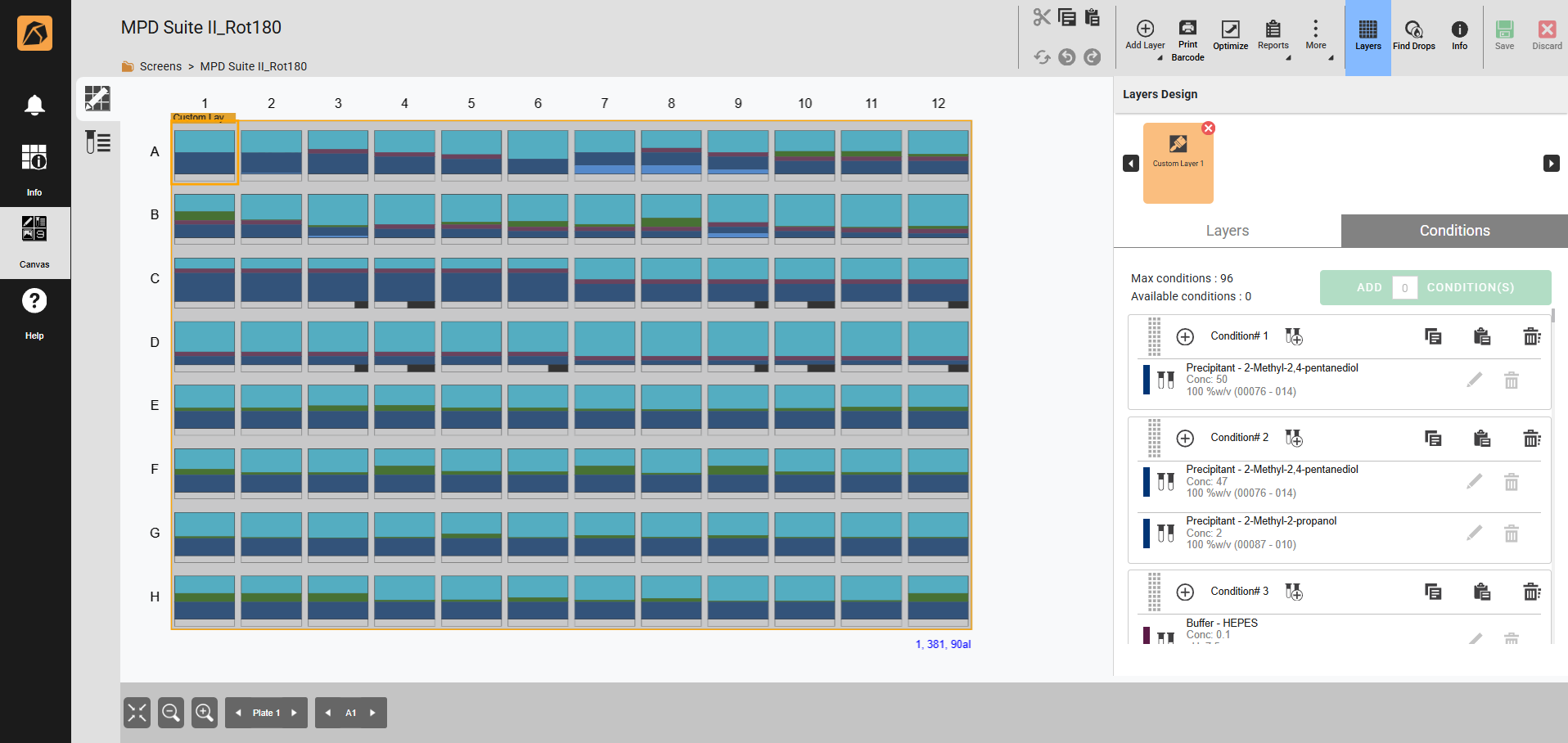Screen dimensions: 1568x743
Task: Switch to plate grid view icon
Action: pyautogui.click(x=98, y=99)
